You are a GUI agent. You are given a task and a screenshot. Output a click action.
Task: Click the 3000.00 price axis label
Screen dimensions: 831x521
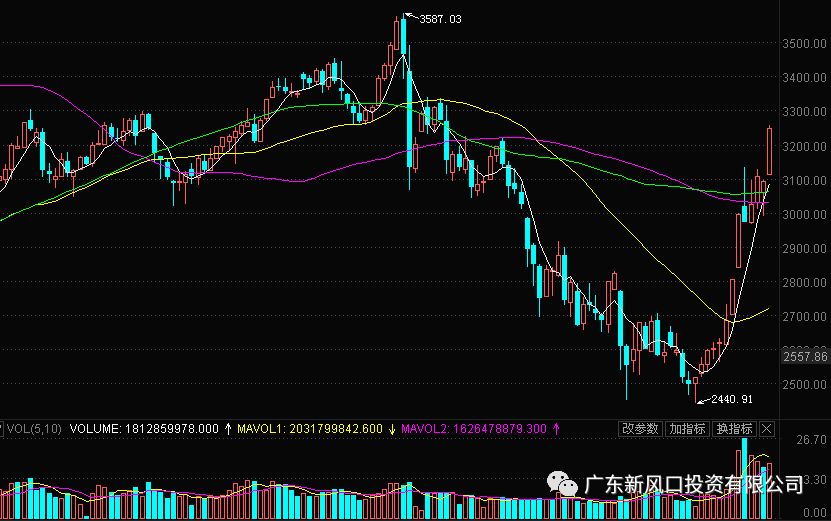805,215
